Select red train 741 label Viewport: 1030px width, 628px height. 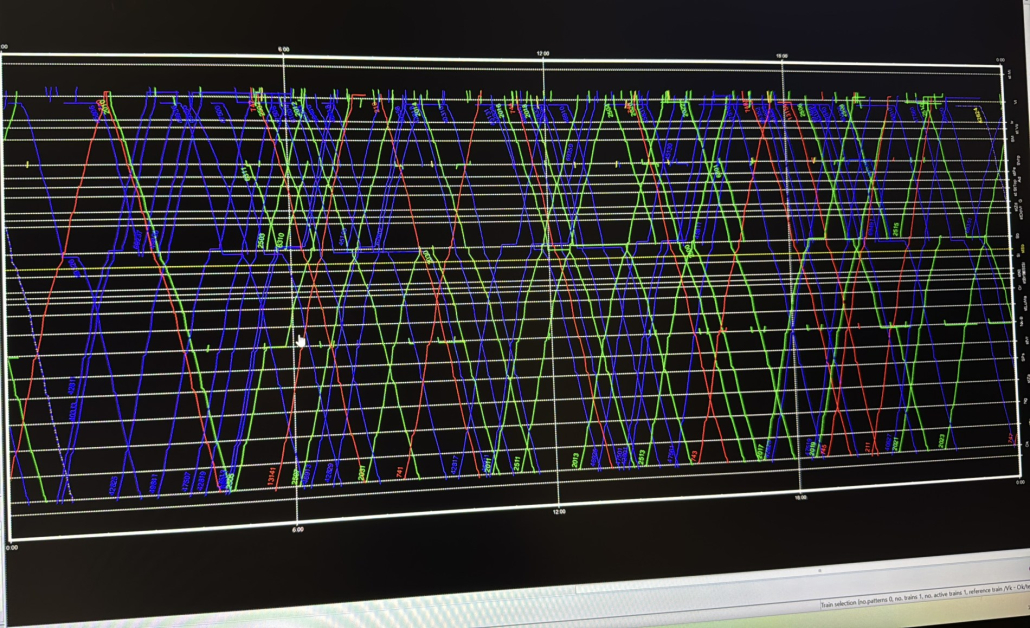400,471
